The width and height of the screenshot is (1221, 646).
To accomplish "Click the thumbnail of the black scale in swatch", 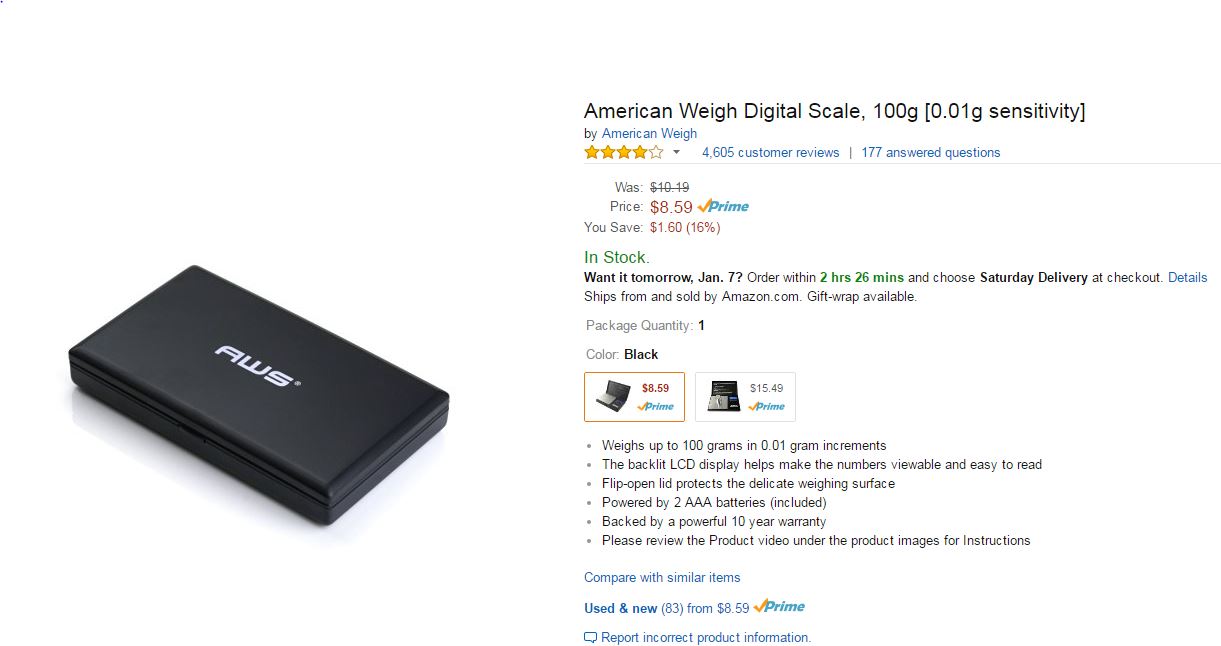I will [611, 396].
